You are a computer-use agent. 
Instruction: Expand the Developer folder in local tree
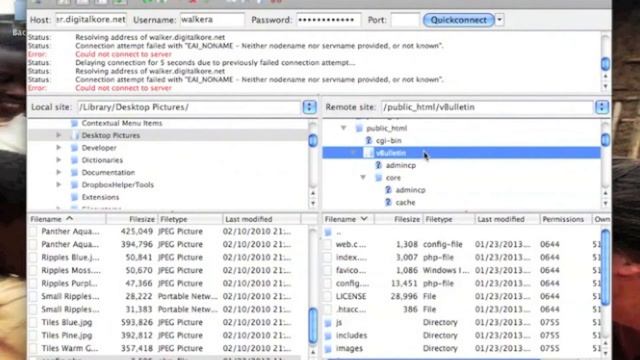(59, 147)
